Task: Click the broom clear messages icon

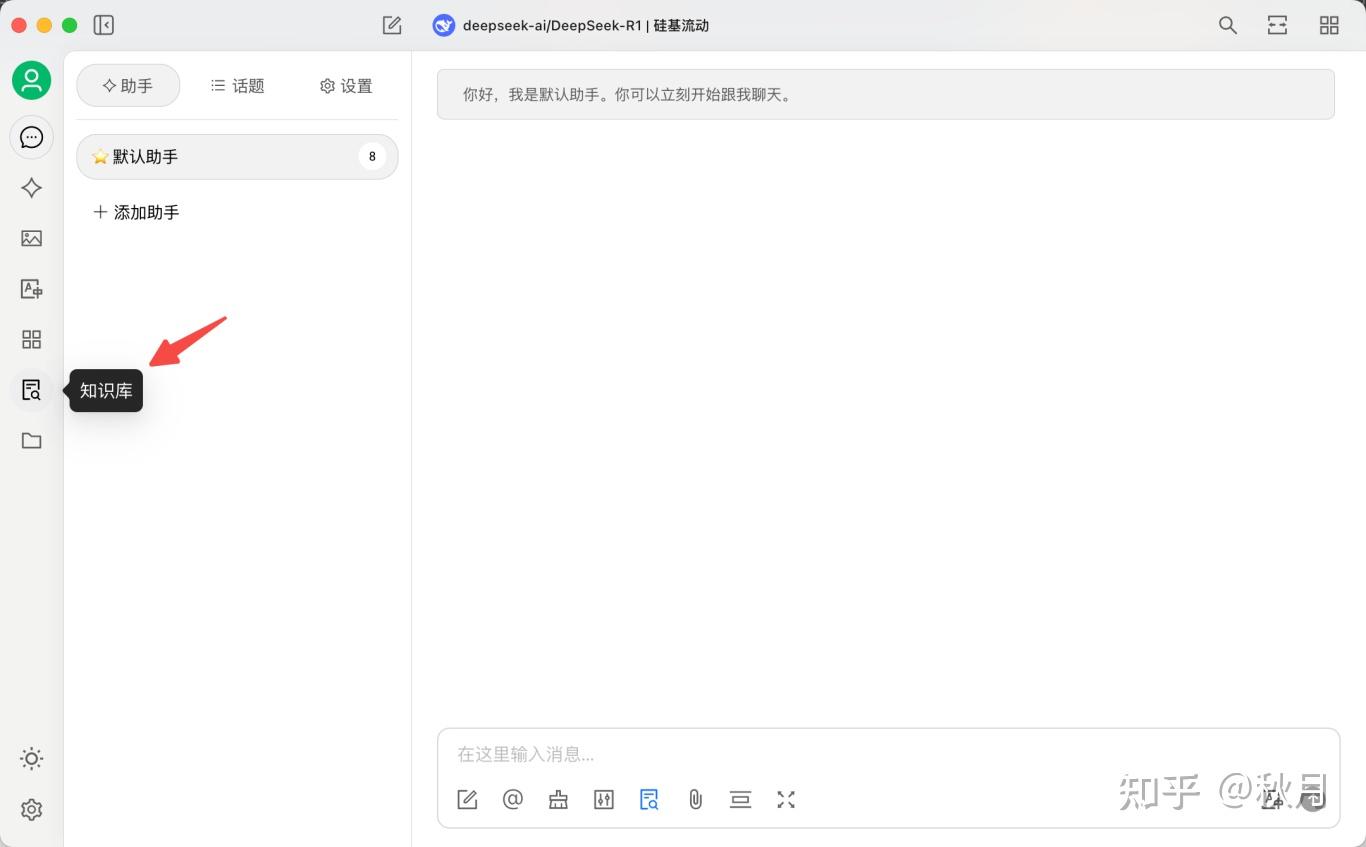Action: (558, 799)
